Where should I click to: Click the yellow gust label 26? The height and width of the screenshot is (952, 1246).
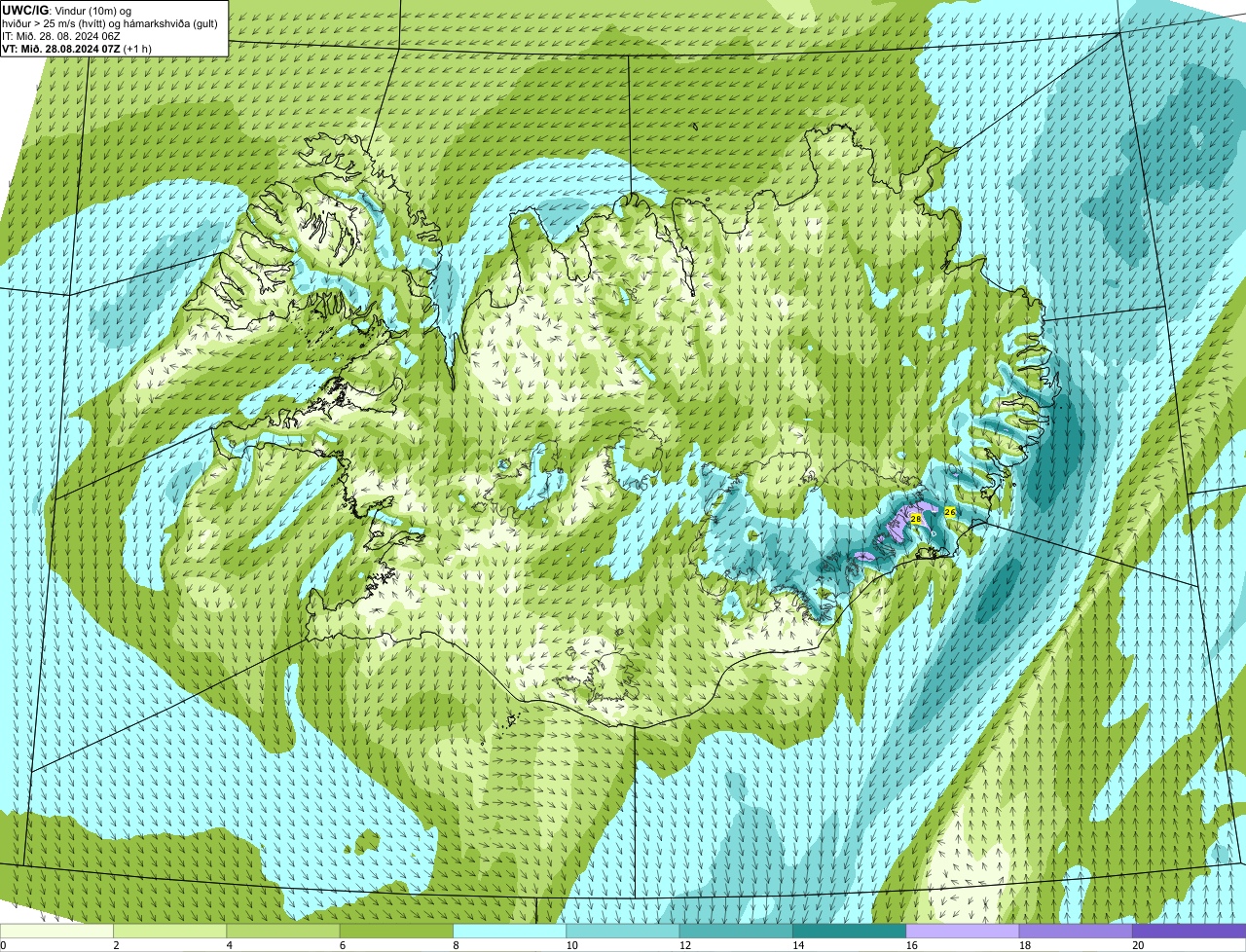pyautogui.click(x=950, y=511)
